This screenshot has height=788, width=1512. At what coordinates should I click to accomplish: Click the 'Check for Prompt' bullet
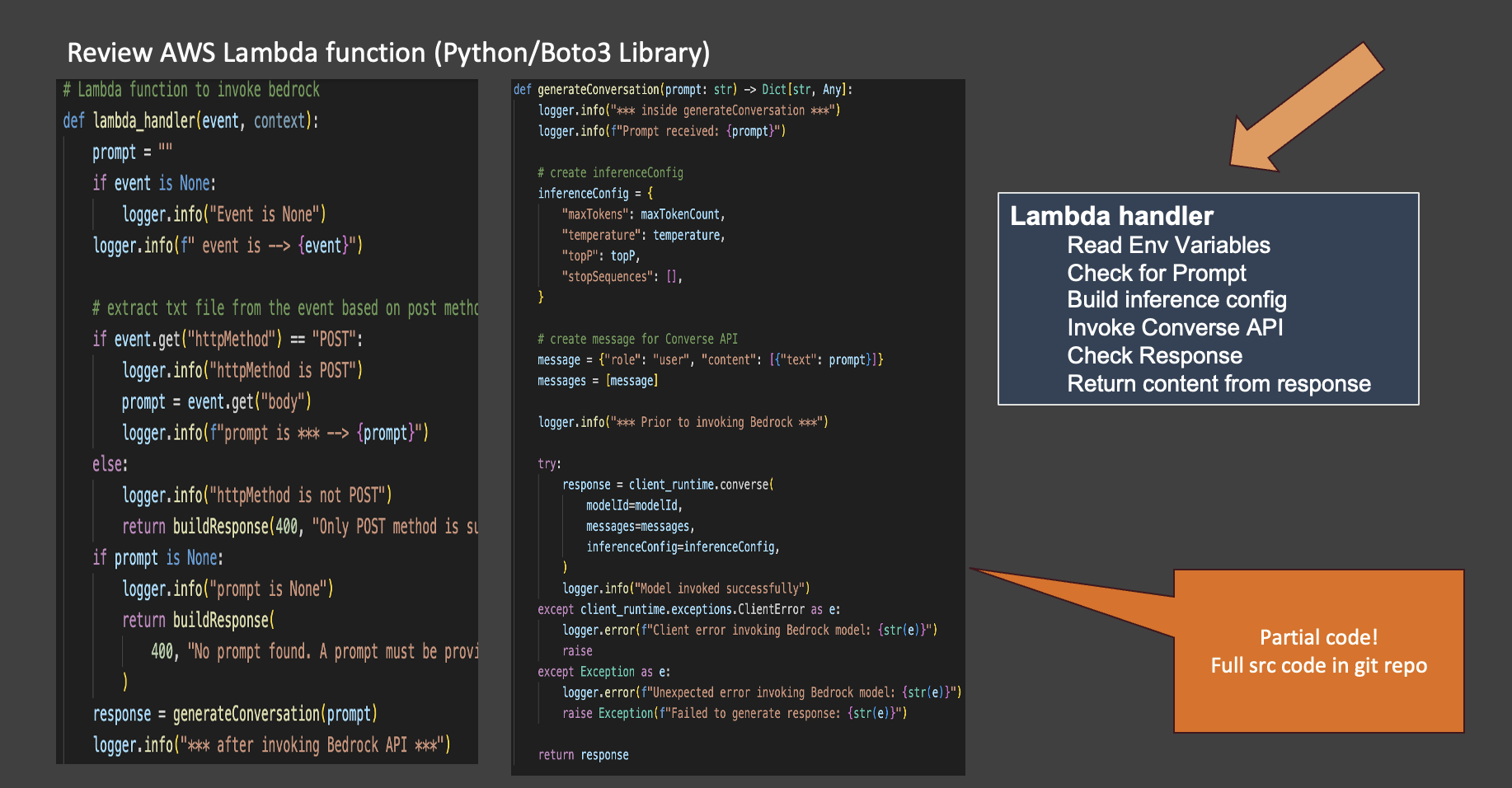[x=1157, y=274]
